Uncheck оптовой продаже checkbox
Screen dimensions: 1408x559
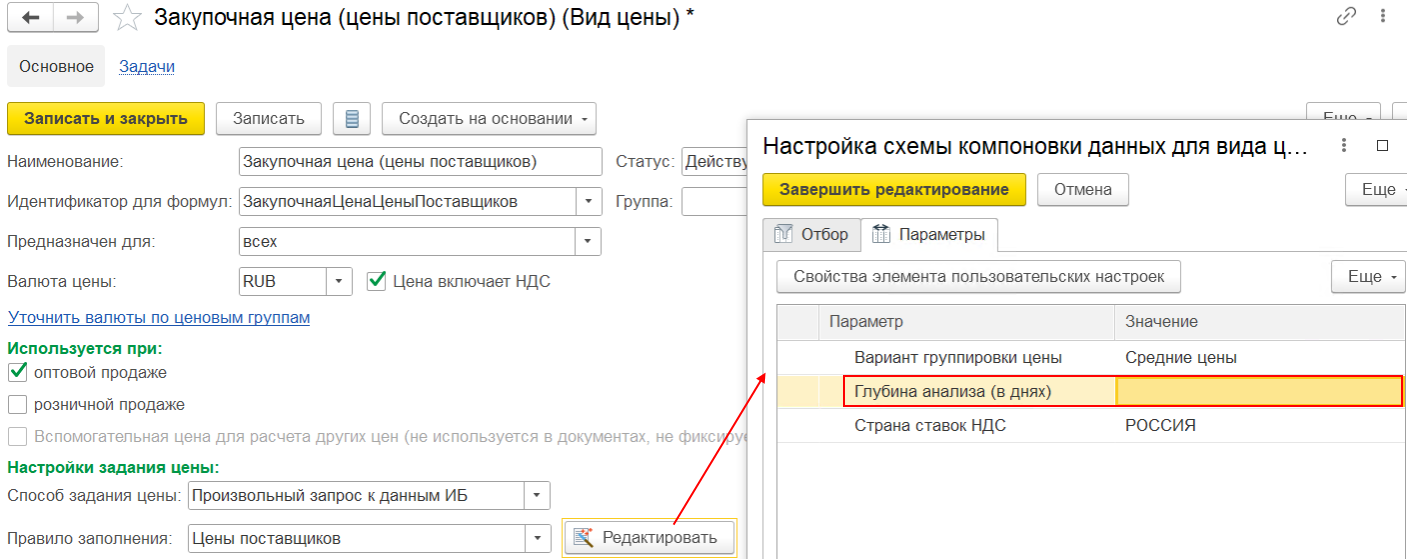point(17,372)
